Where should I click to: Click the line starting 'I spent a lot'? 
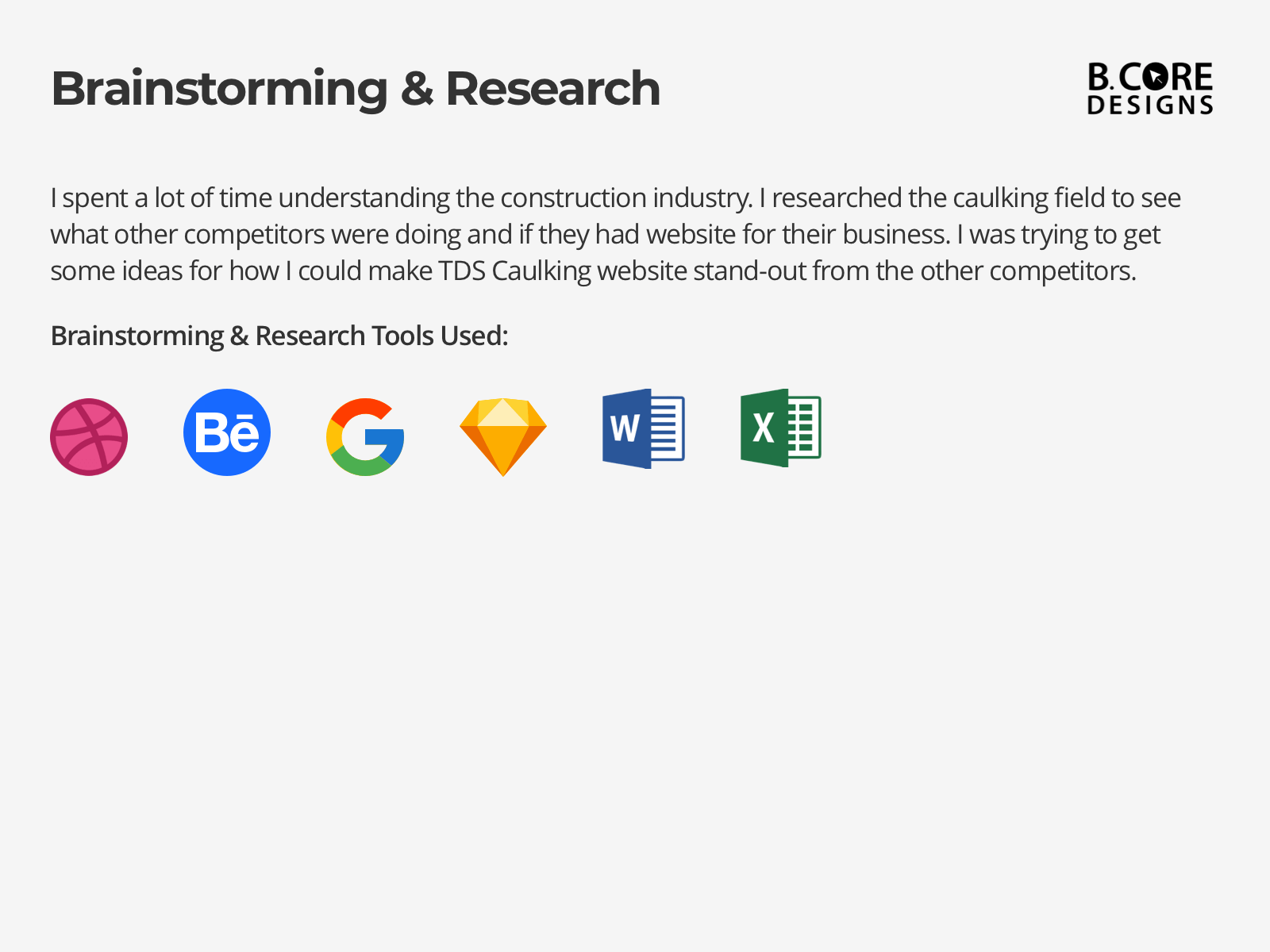click(616, 198)
